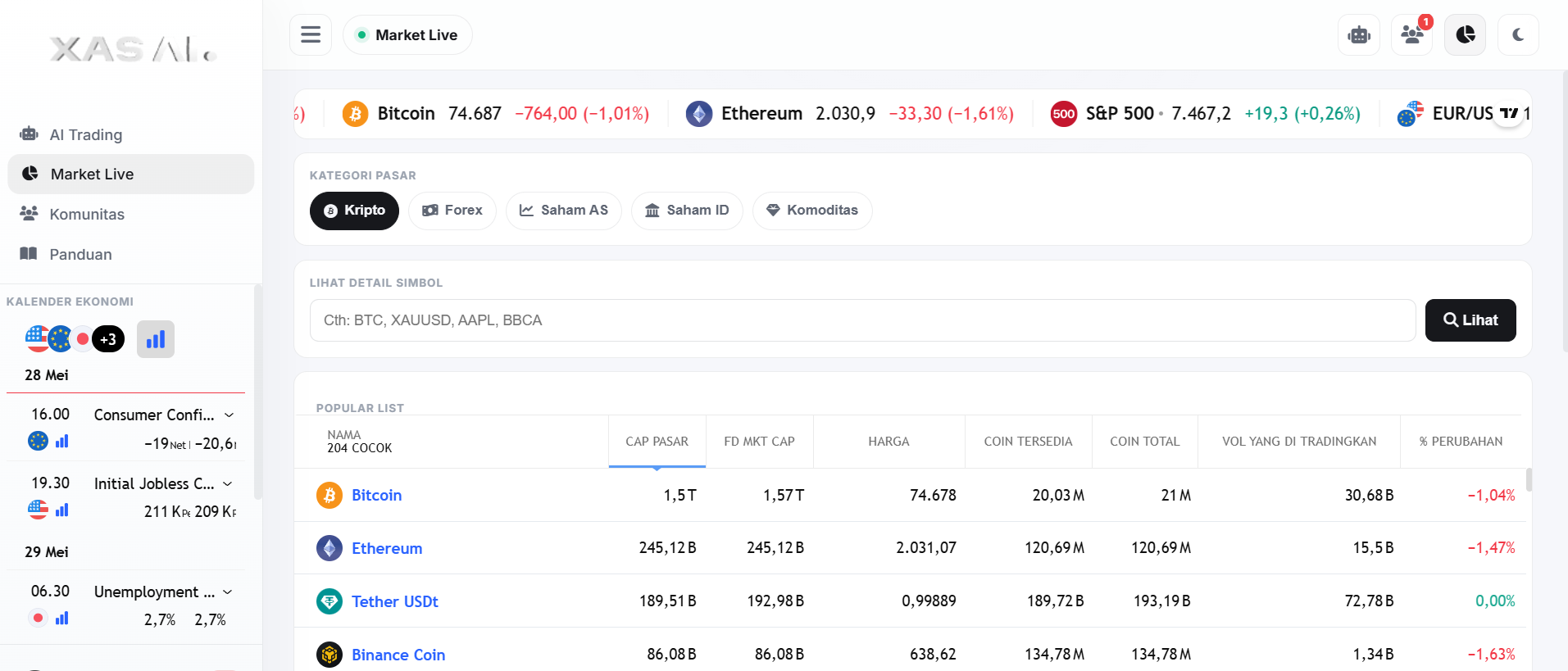Image resolution: width=1568 pixels, height=671 pixels.
Task: Click S&P 500 ticker label
Action: [1120, 113]
